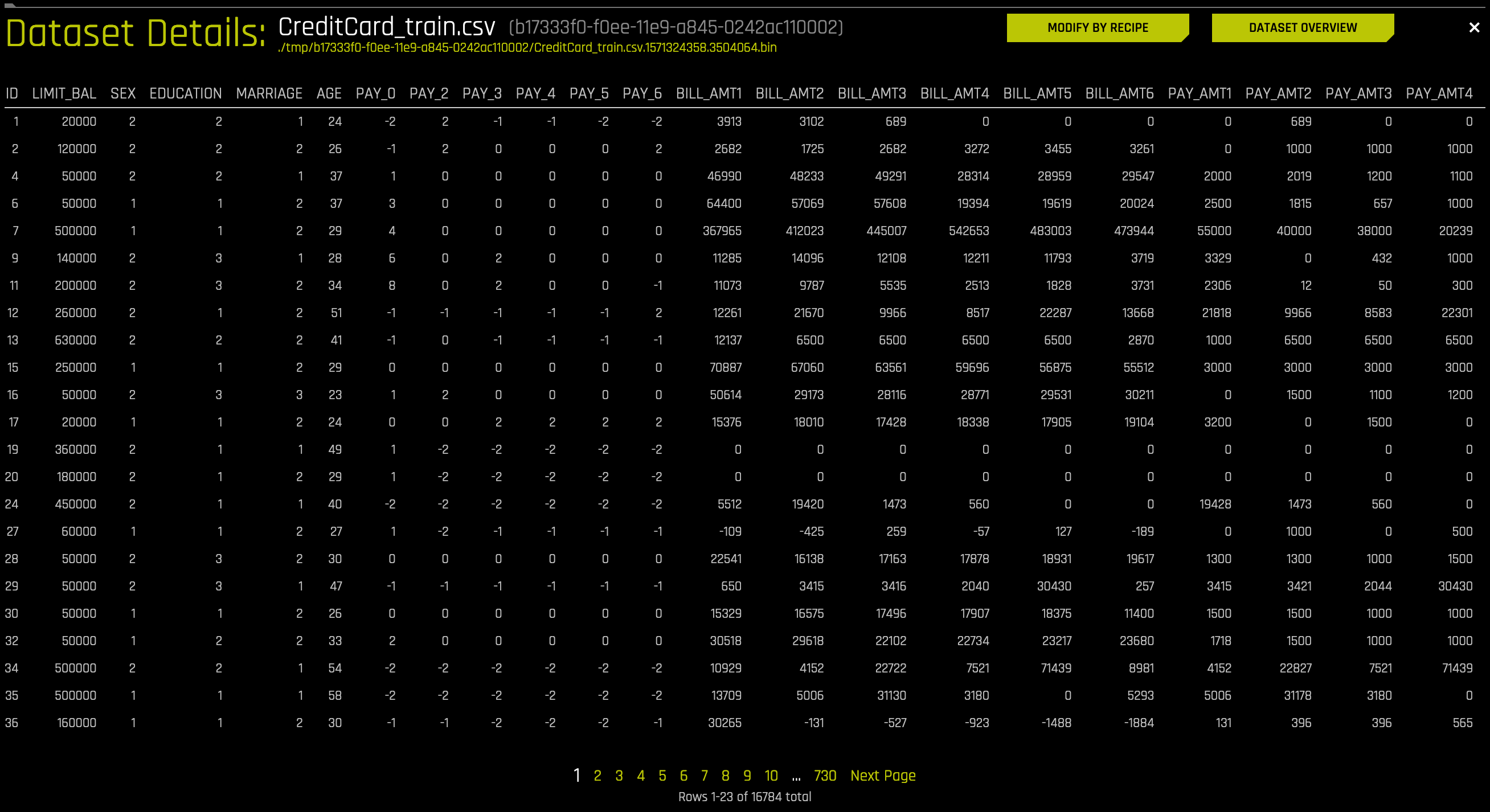Screen dimensions: 1490x812
Task: Go to page 10 of the table
Action: tap(770, 776)
